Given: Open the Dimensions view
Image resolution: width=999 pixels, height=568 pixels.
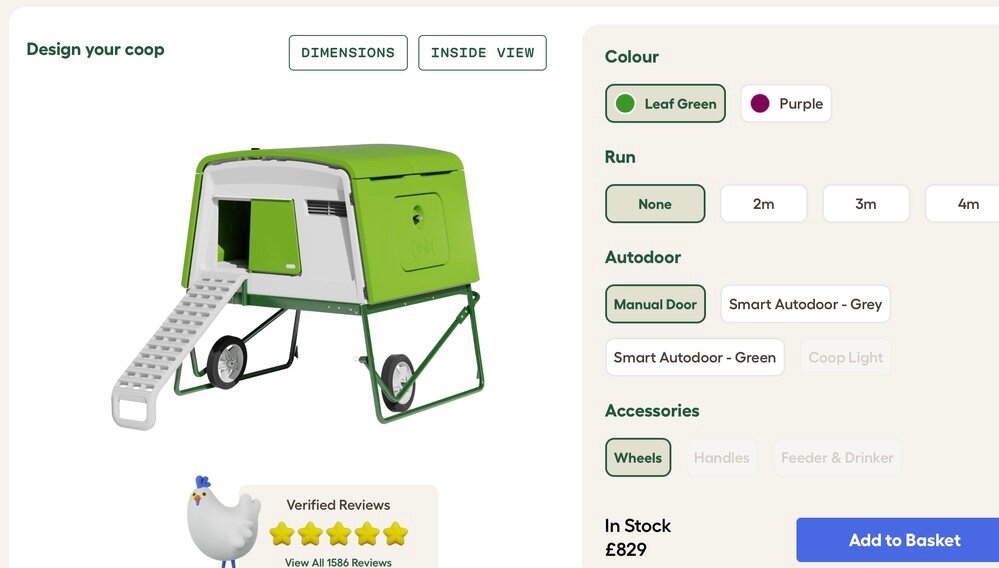Looking at the screenshot, I should (x=348, y=53).
